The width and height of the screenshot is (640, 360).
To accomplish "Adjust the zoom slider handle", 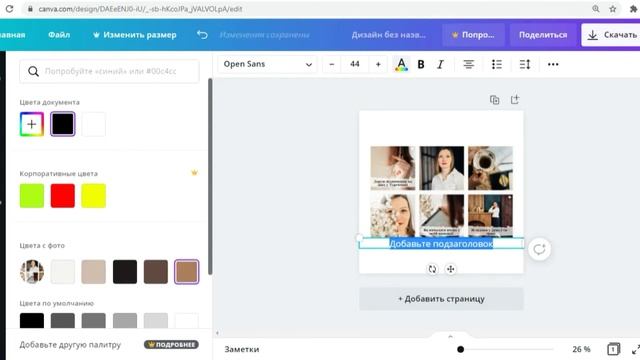I will (460, 349).
